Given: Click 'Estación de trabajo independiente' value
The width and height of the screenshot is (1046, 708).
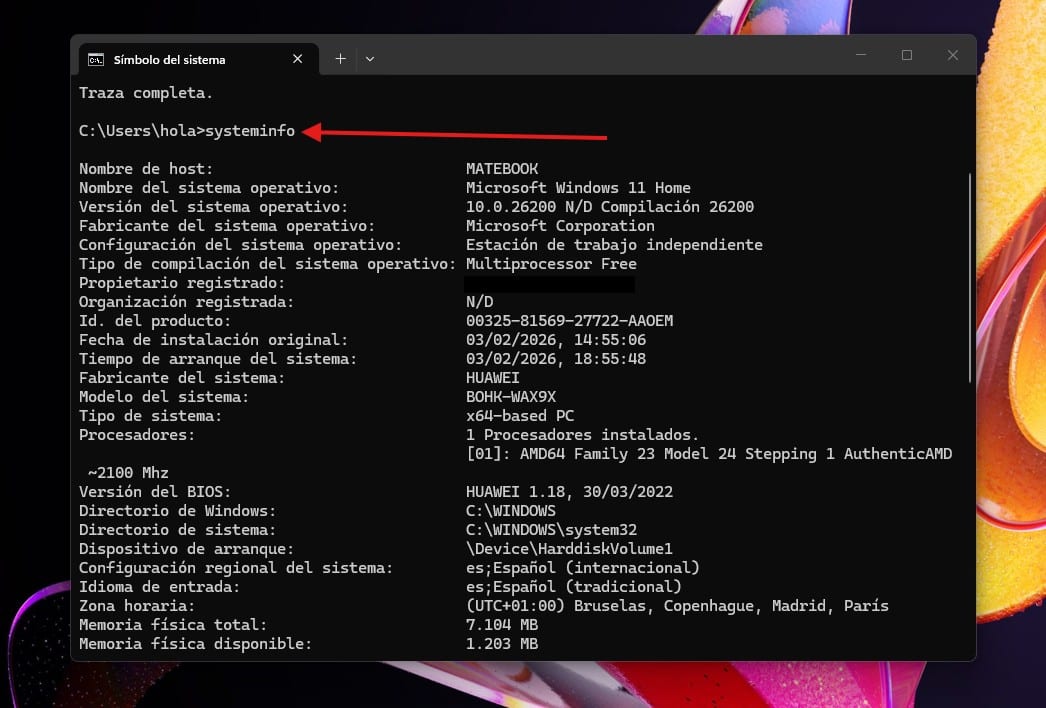Looking at the screenshot, I should pos(614,245).
